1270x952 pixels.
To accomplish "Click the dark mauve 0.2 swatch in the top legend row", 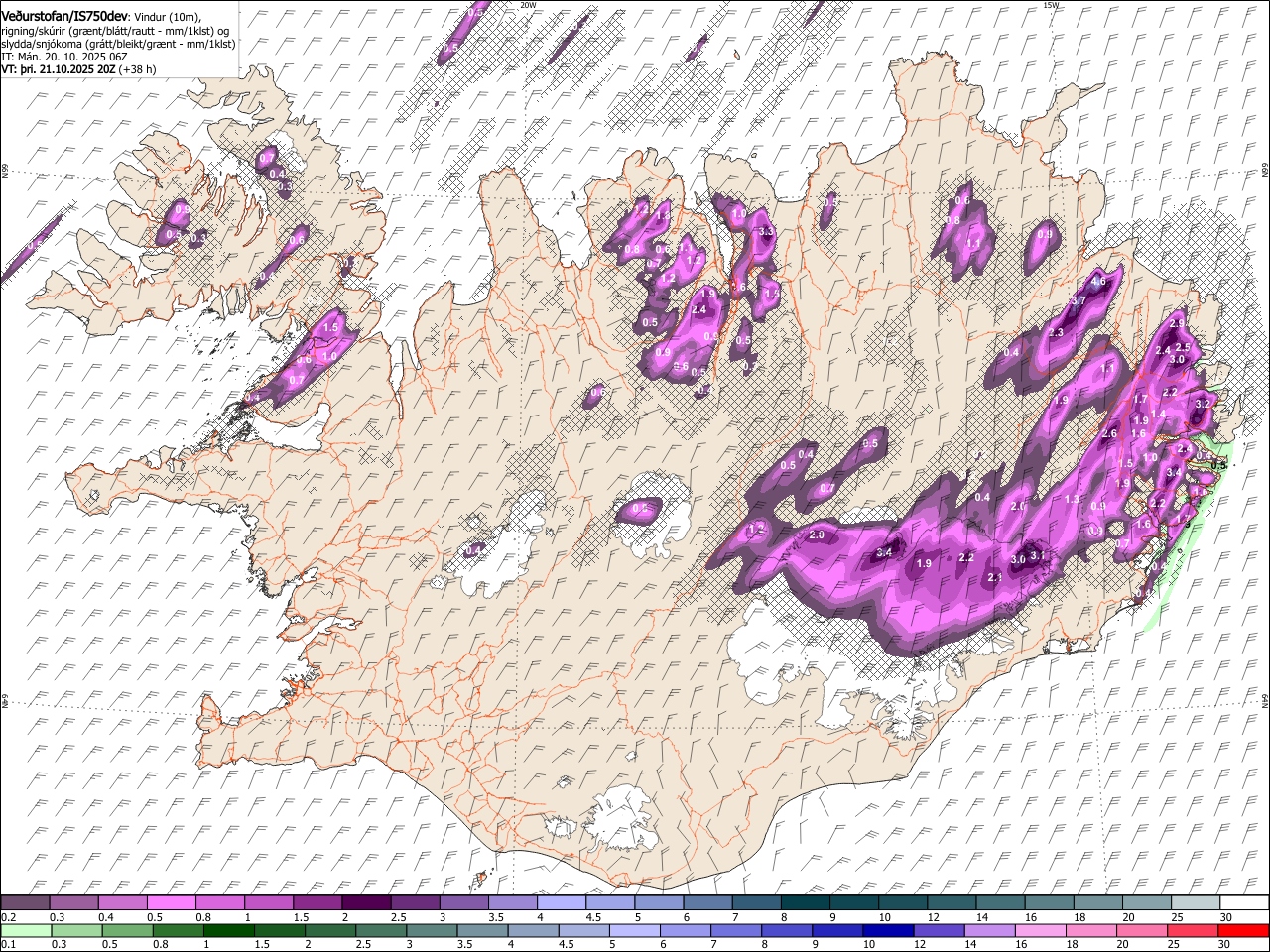I will point(25,902).
